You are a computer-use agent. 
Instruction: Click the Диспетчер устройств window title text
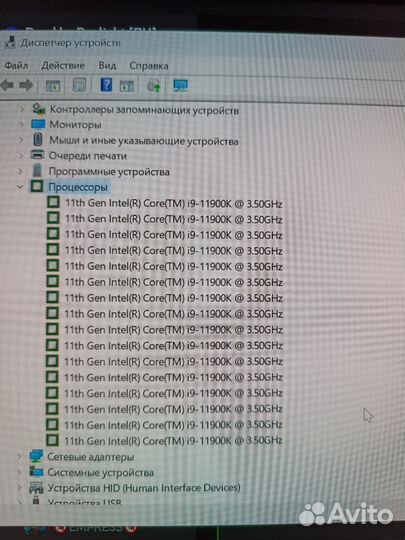coord(71,43)
